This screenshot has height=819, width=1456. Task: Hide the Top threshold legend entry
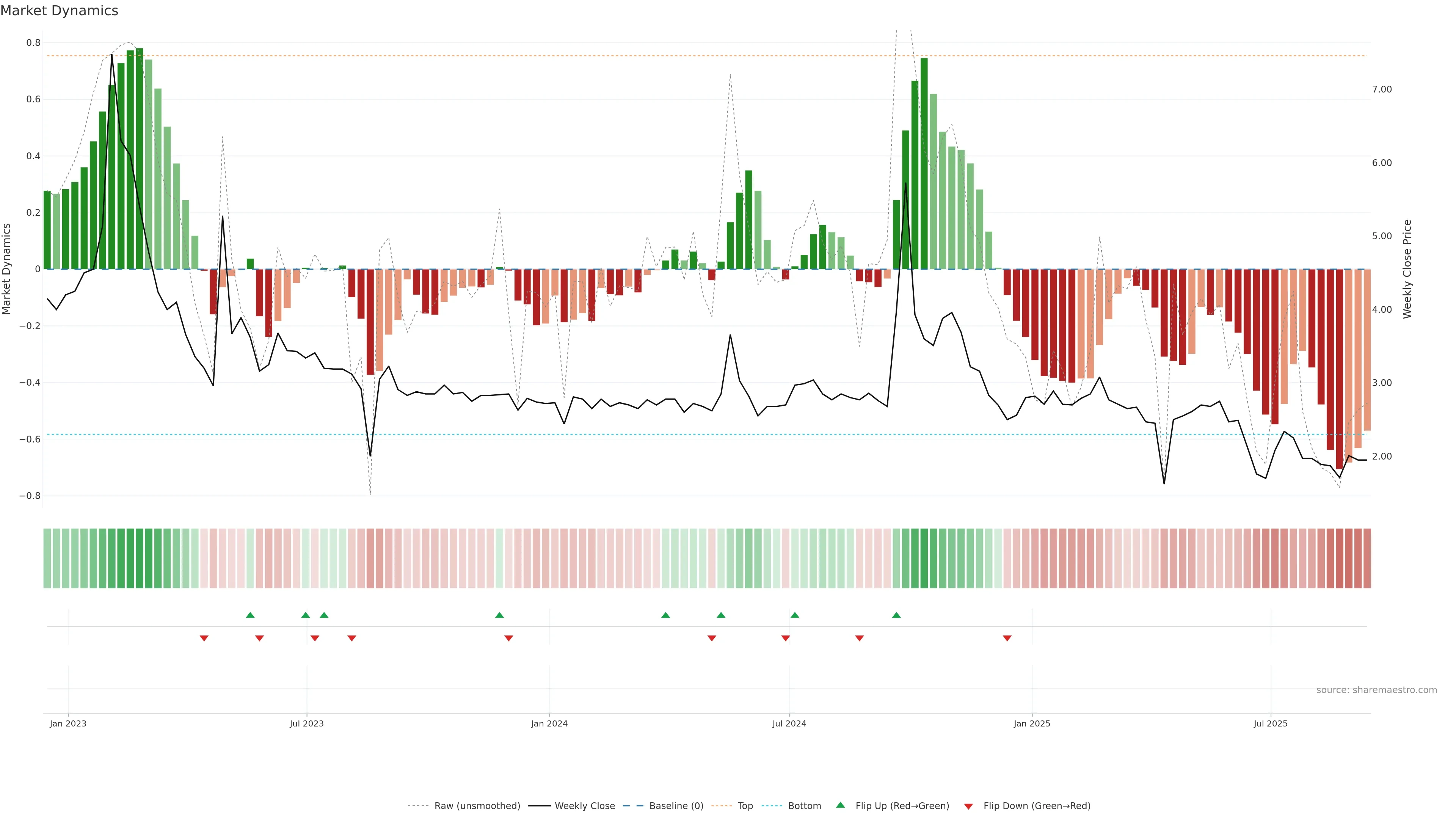click(x=745, y=806)
